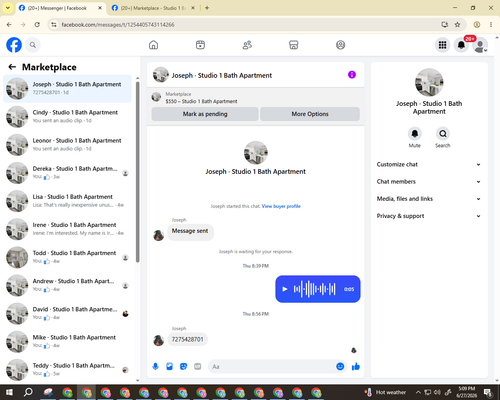Image resolution: width=500 pixels, height=400 pixels.
Task: Open the Joseph conversation in the list
Action: point(67,89)
